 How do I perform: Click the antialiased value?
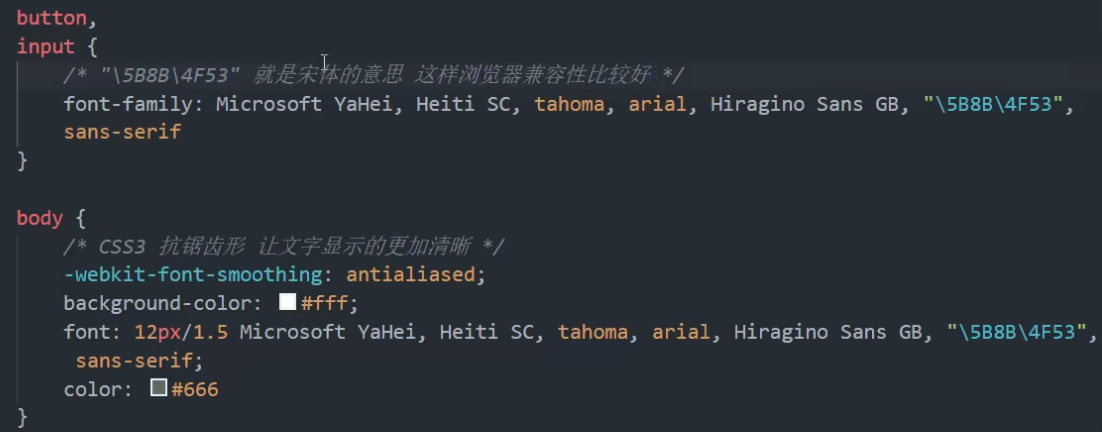tap(411, 275)
